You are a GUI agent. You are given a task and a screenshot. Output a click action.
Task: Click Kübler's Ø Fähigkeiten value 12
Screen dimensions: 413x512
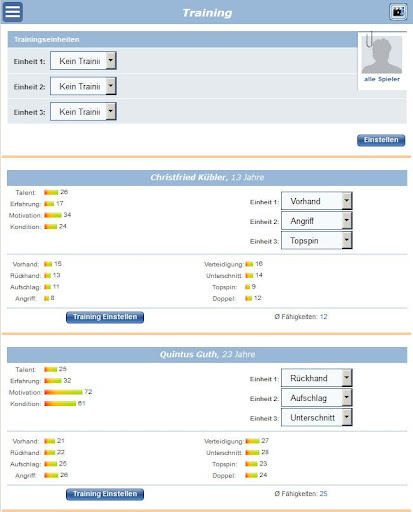point(324,317)
